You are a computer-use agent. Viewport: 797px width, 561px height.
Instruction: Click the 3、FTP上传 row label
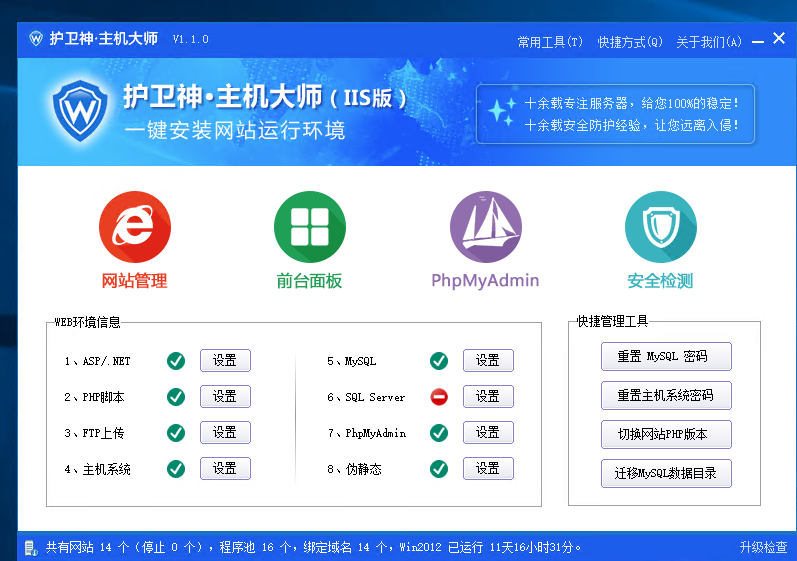[x=94, y=433]
